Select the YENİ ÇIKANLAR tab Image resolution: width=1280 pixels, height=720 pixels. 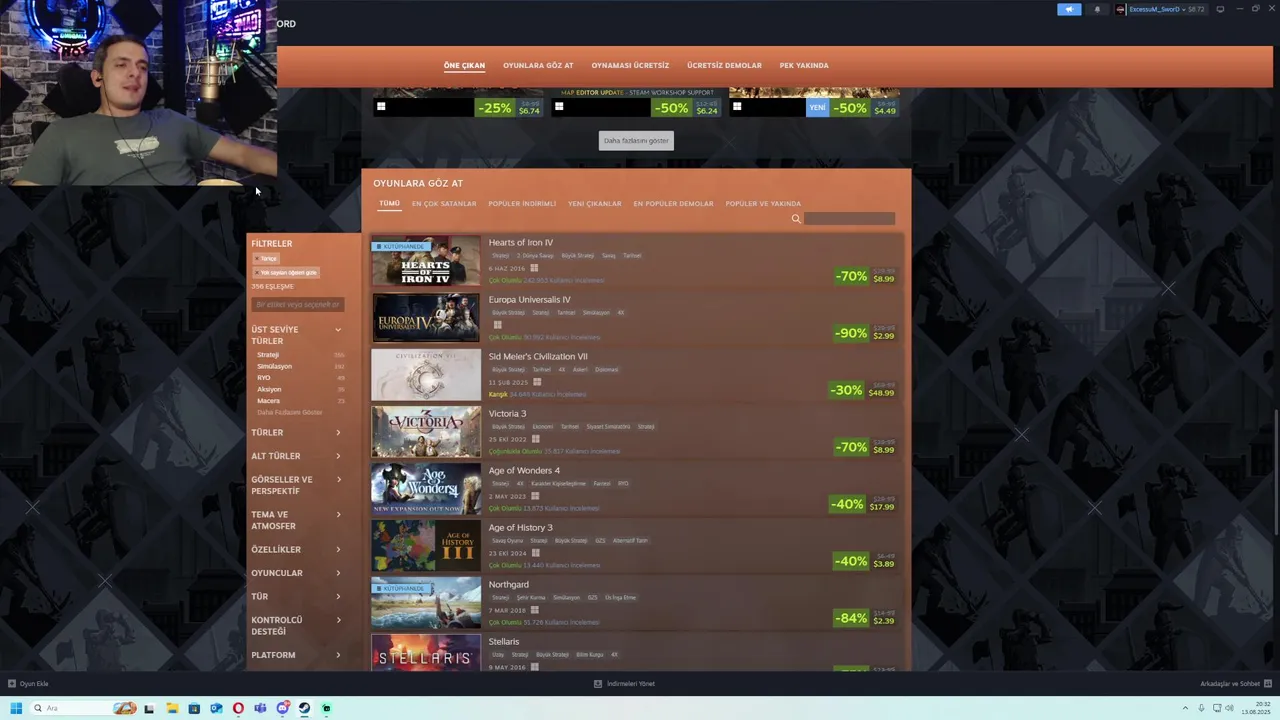click(x=595, y=203)
